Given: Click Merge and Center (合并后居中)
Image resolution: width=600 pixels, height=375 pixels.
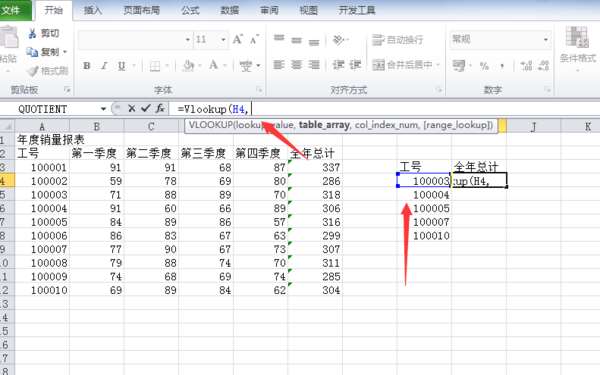Looking at the screenshot, I should click(x=403, y=65).
